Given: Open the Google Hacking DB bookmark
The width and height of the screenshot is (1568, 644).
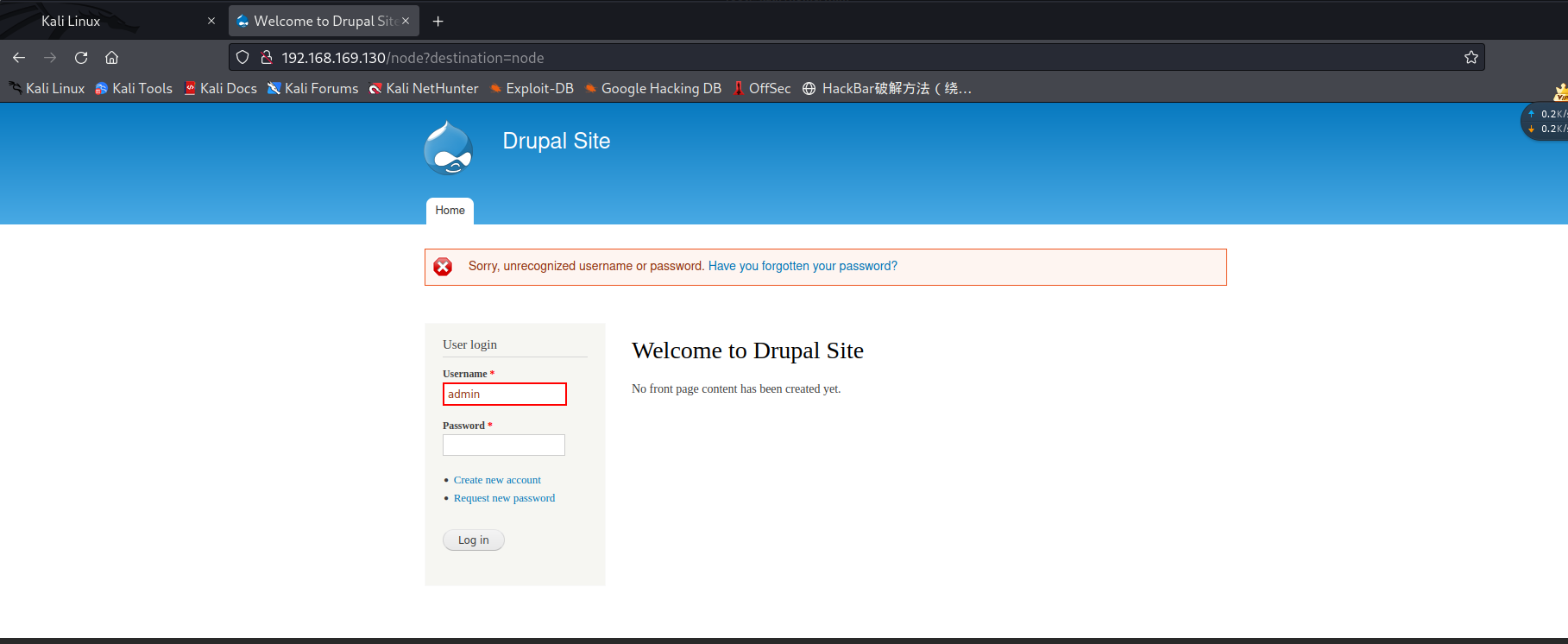Looking at the screenshot, I should [x=653, y=88].
